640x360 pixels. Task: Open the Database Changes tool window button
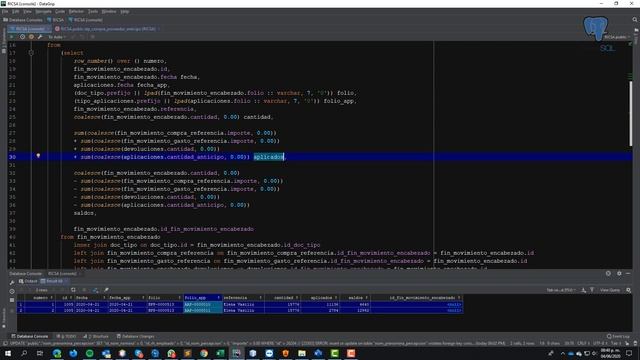coord(136,337)
